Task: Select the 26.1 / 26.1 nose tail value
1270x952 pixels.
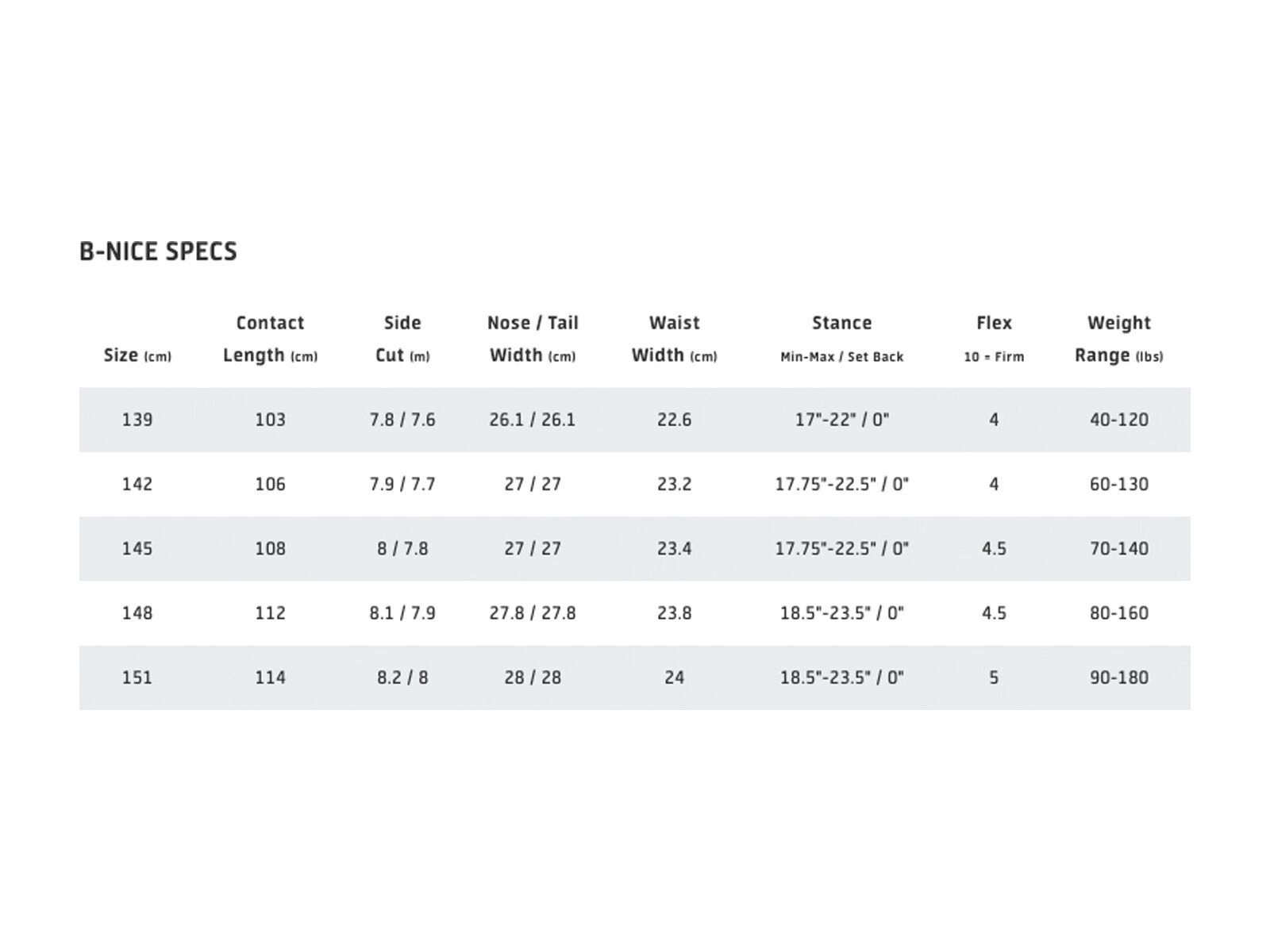Action: (533, 420)
